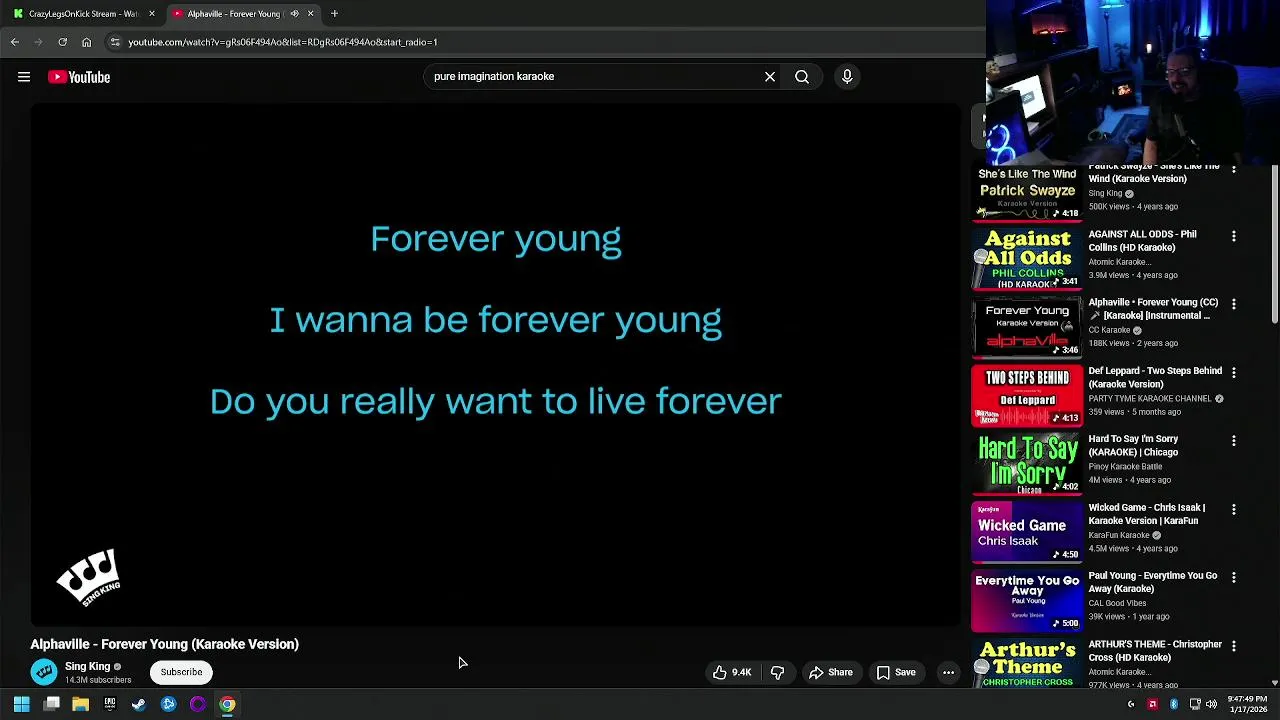
Task: Visit Pinoy Karaoke Battle channel
Action: click(1125, 467)
